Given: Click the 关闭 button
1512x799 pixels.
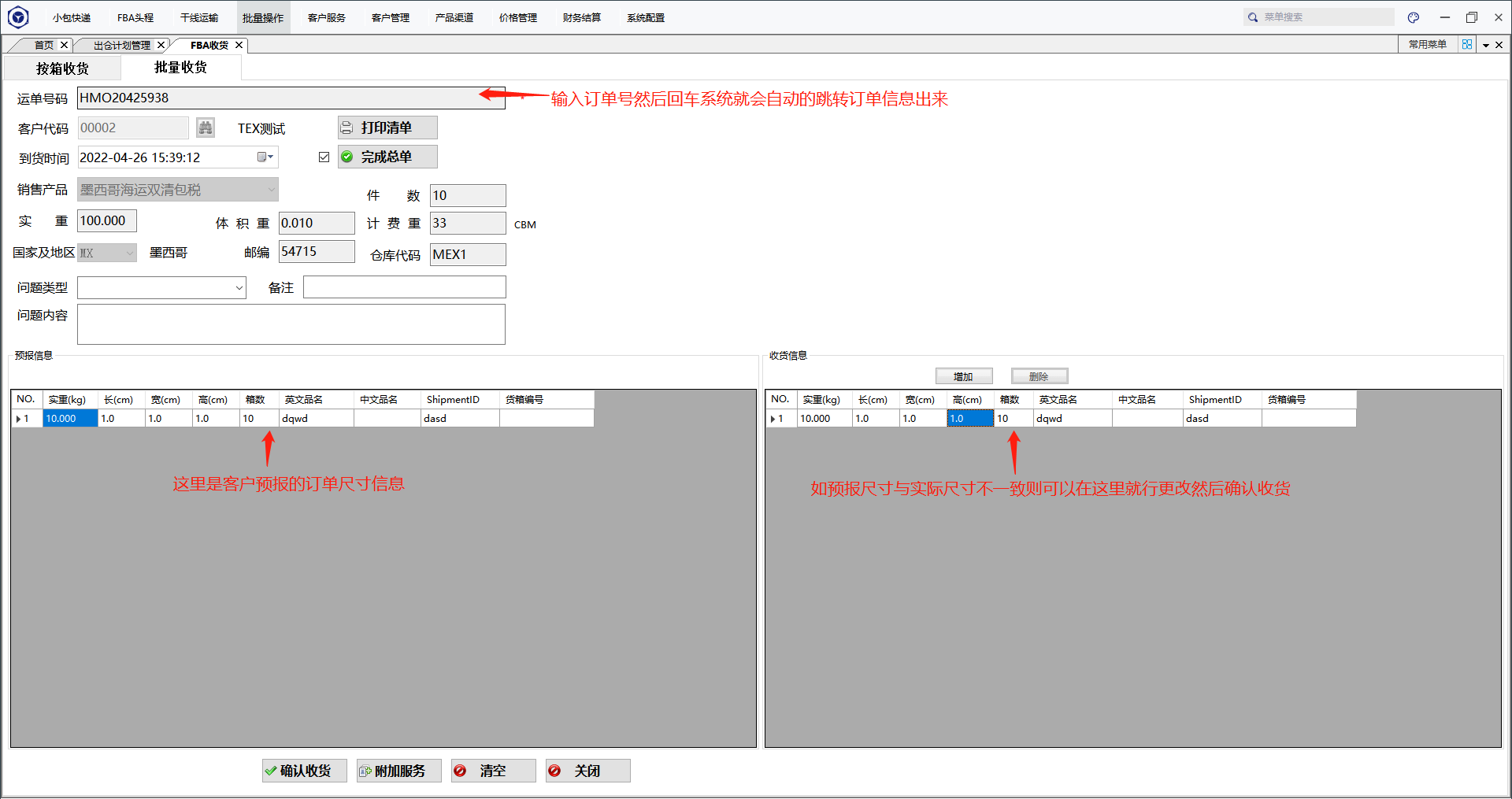Looking at the screenshot, I should 587,771.
